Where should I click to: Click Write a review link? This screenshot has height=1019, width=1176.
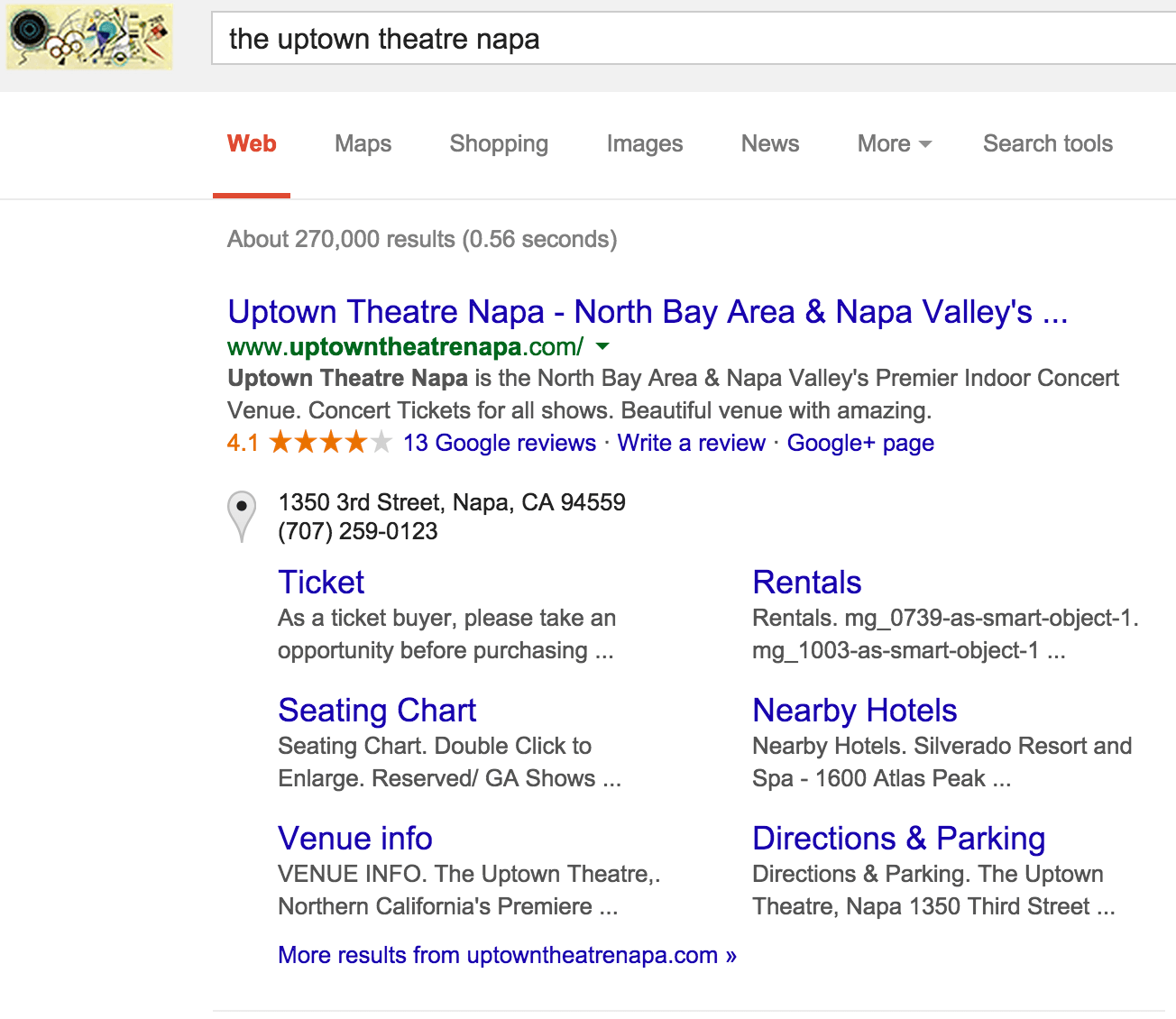(691, 443)
